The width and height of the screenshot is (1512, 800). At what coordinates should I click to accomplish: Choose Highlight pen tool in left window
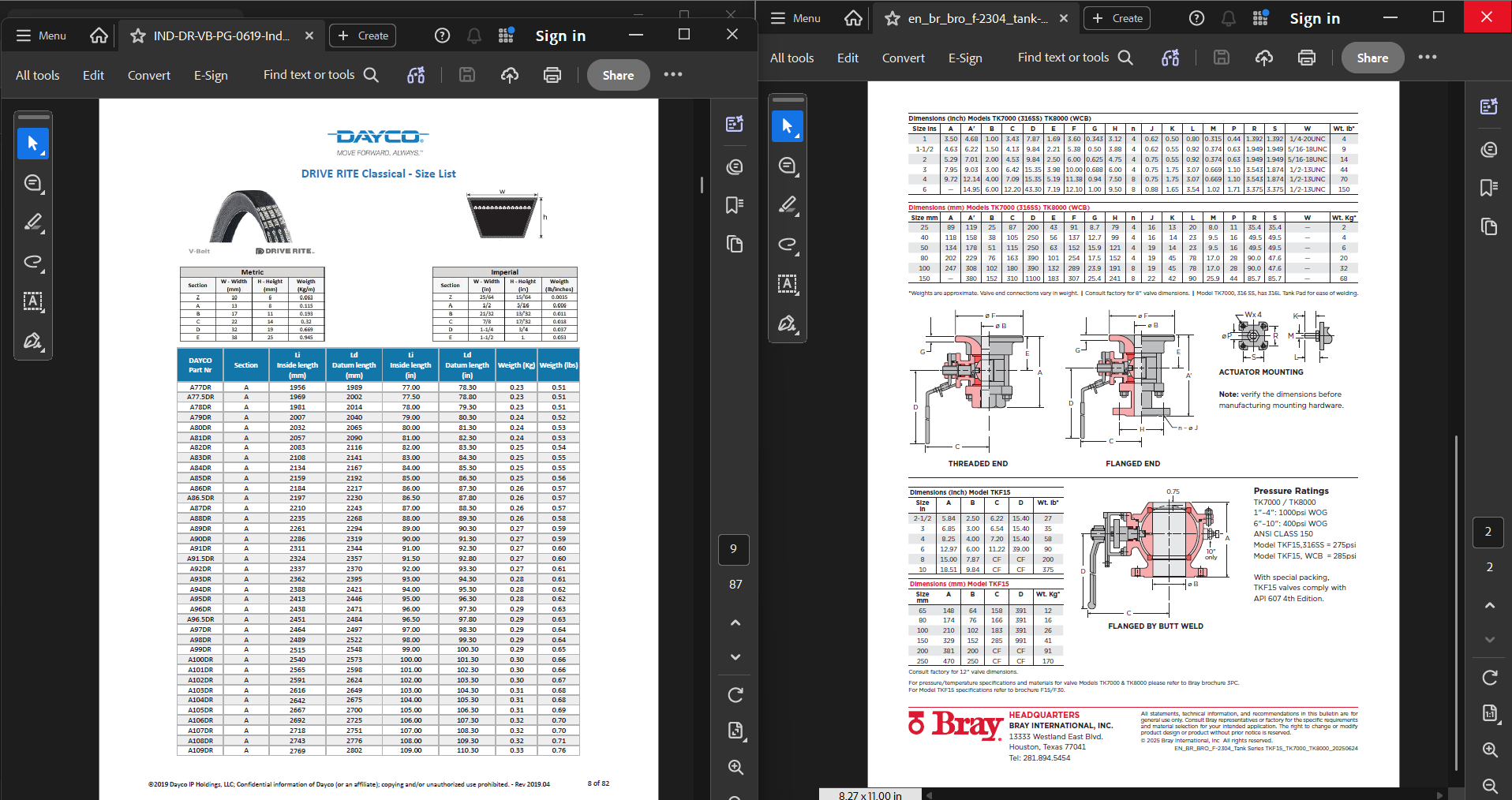(33, 222)
